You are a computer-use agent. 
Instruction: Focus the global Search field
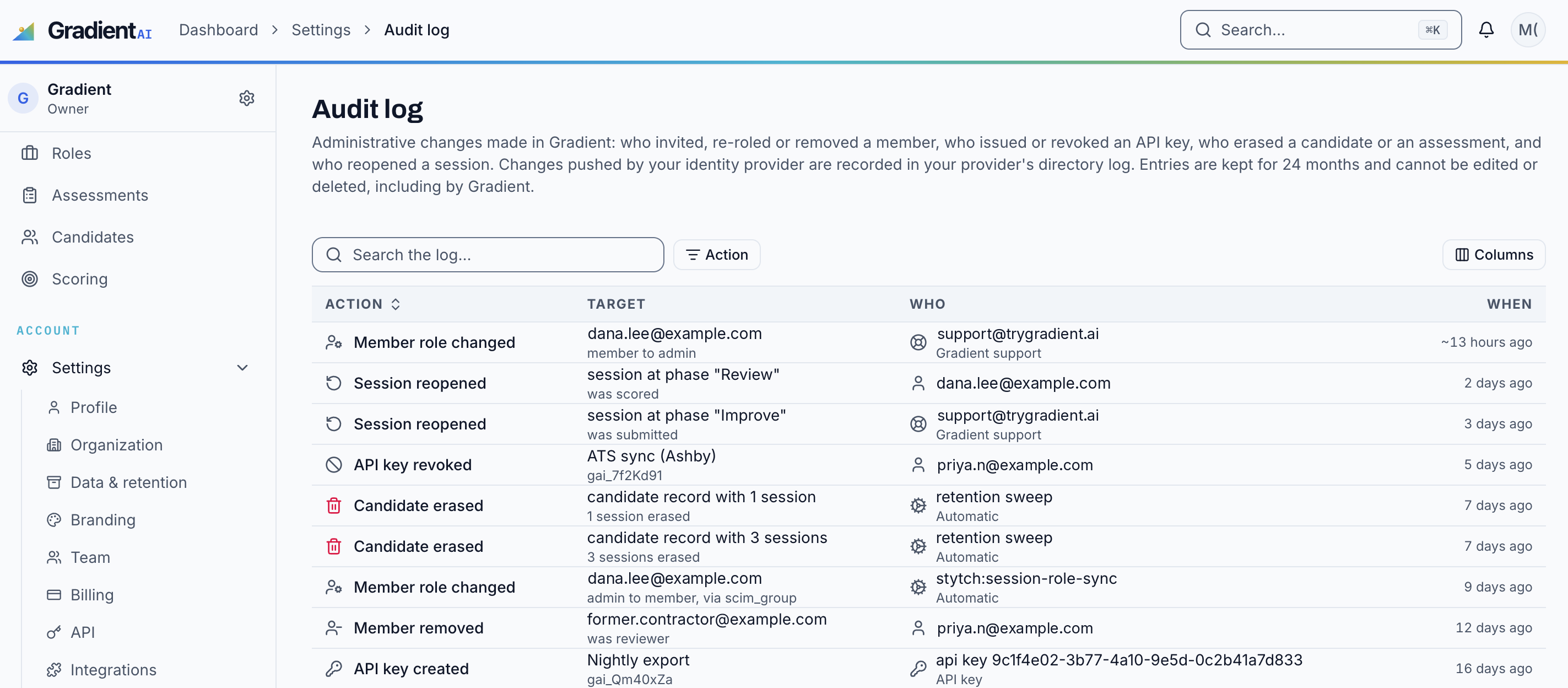click(1320, 30)
